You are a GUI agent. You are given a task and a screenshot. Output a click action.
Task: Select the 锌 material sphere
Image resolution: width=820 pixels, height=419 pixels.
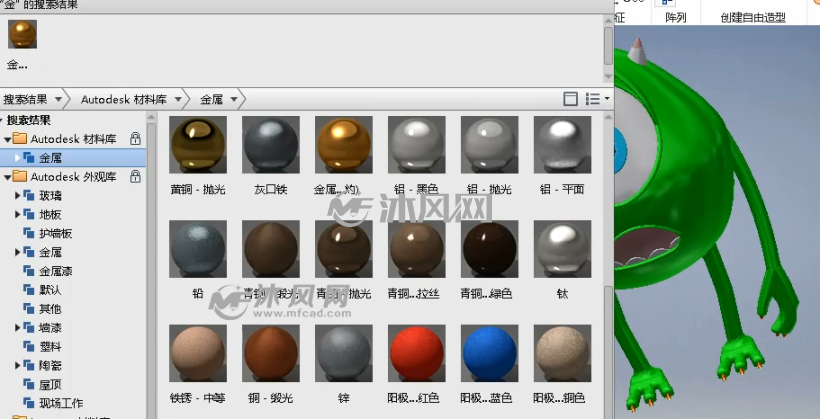pyautogui.click(x=344, y=353)
